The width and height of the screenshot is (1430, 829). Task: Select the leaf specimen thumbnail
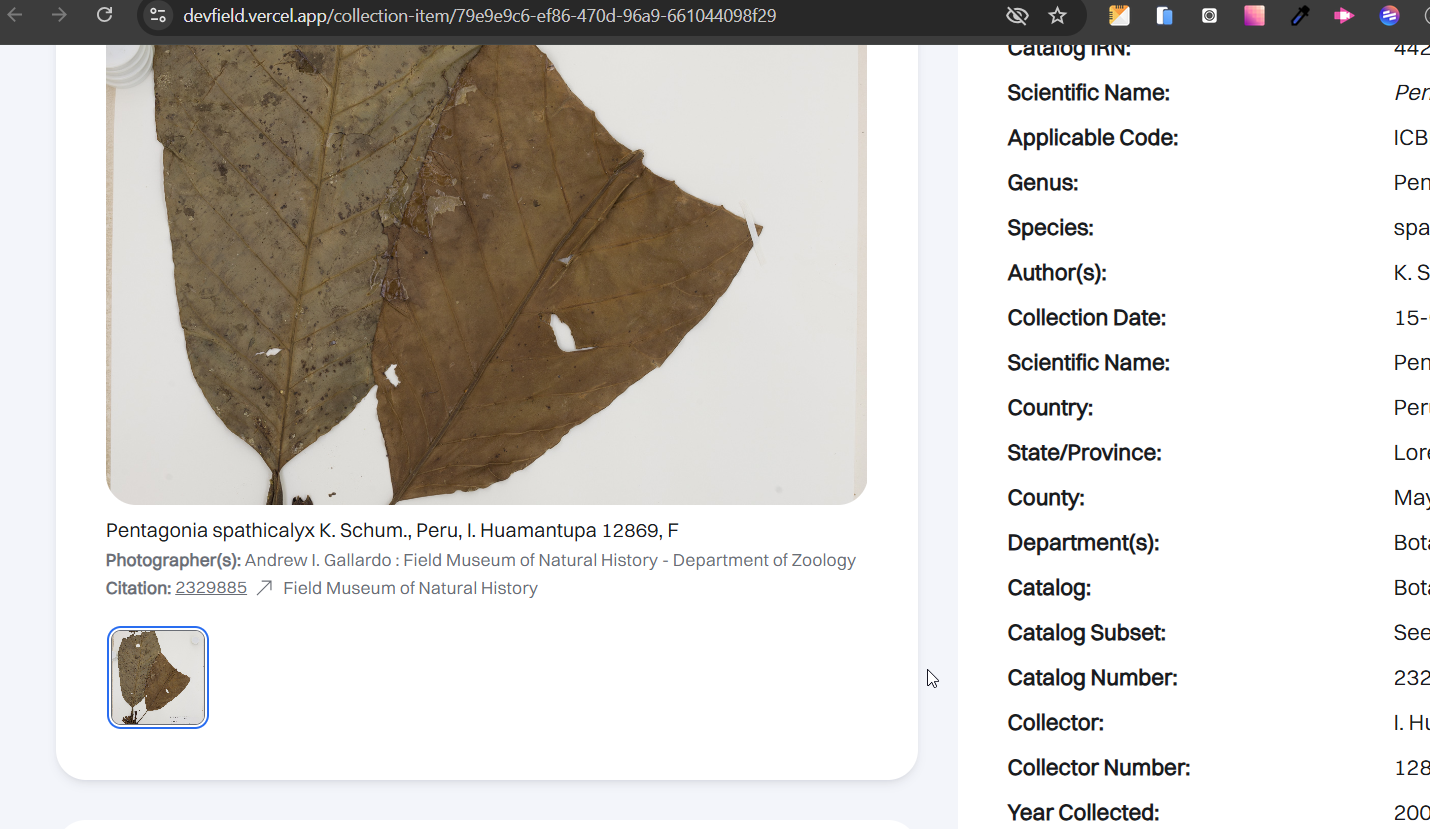tap(158, 677)
